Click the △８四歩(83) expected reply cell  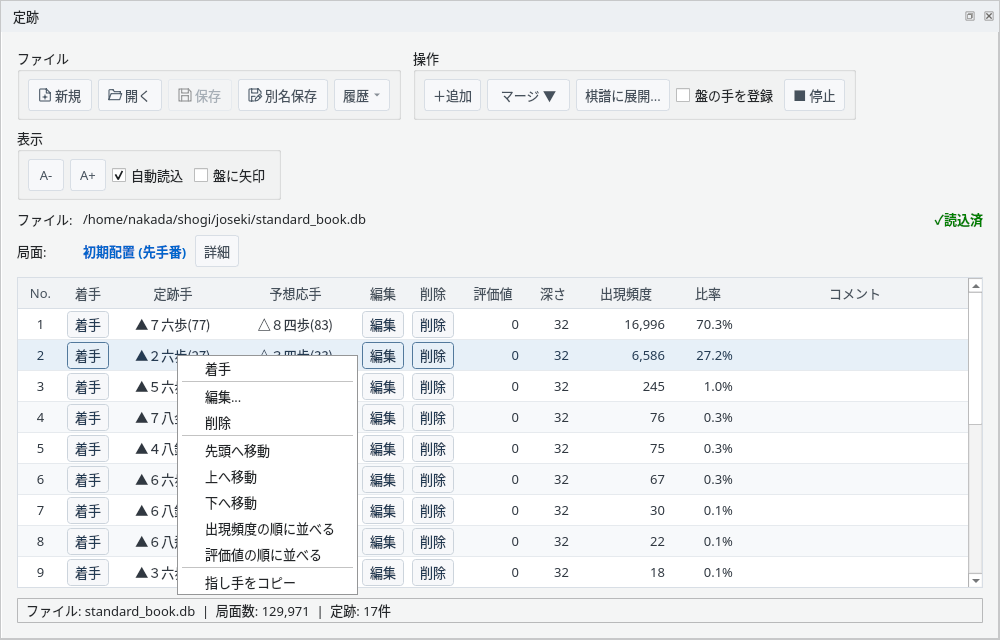tap(295, 325)
